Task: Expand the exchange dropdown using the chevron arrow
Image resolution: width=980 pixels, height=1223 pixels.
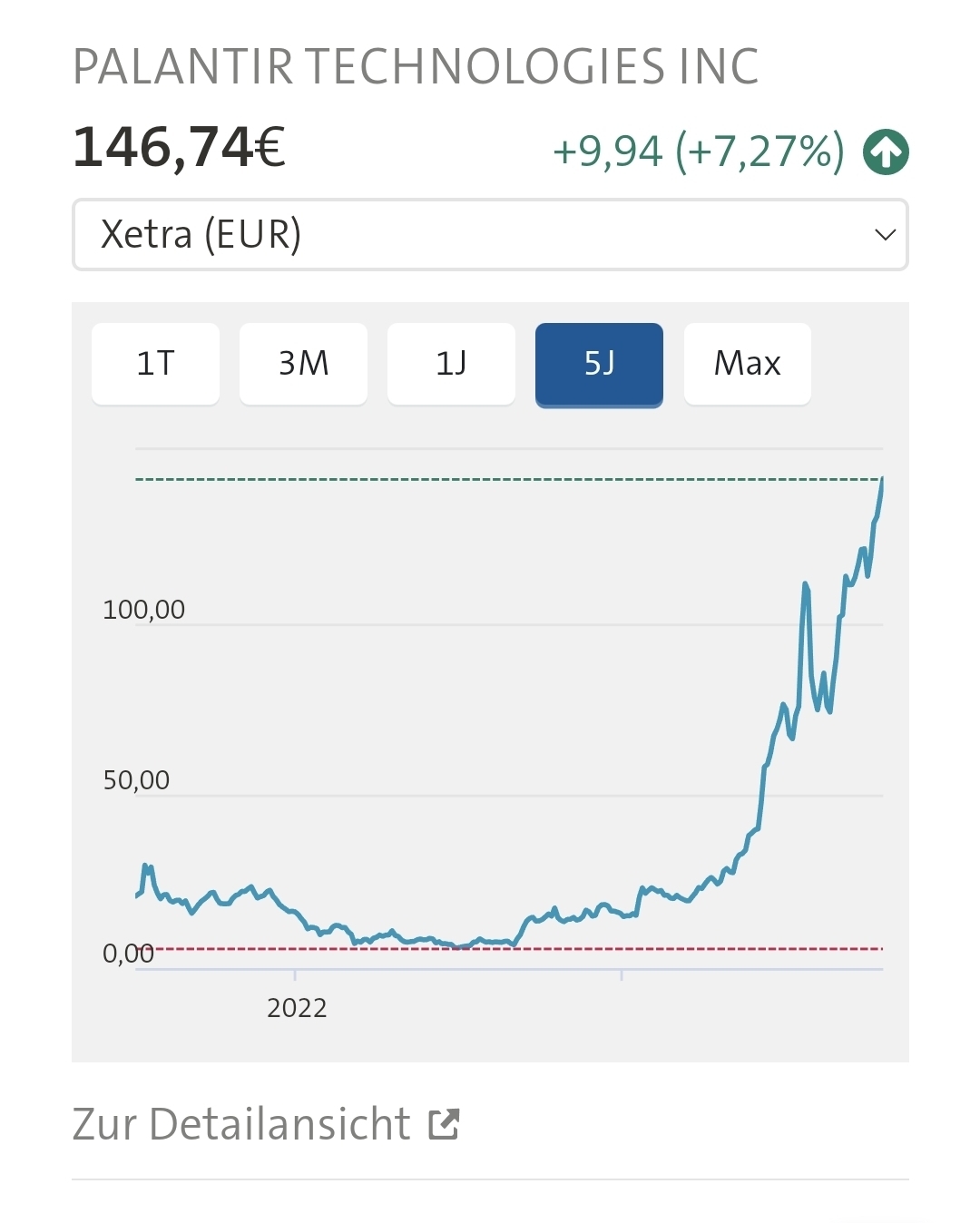Action: click(885, 235)
